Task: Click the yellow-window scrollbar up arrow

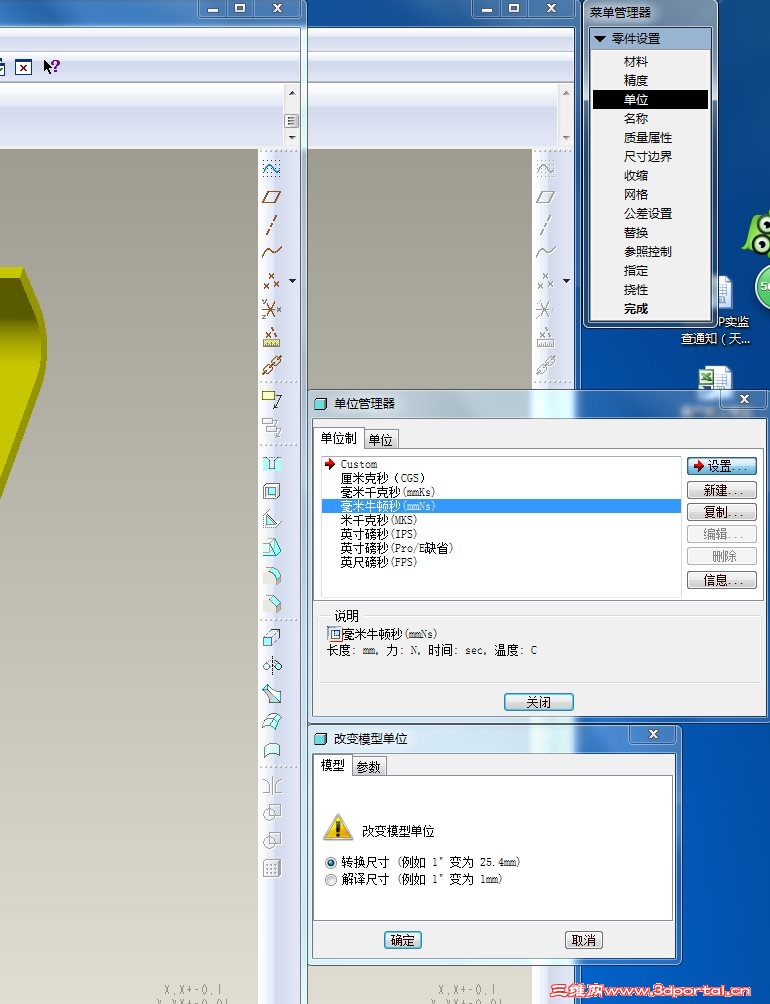Action: pyautogui.click(x=292, y=93)
